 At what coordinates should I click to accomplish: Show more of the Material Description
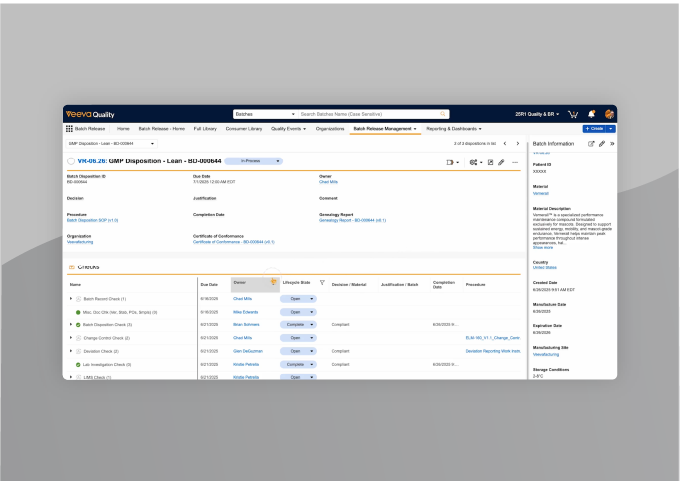click(x=542, y=247)
